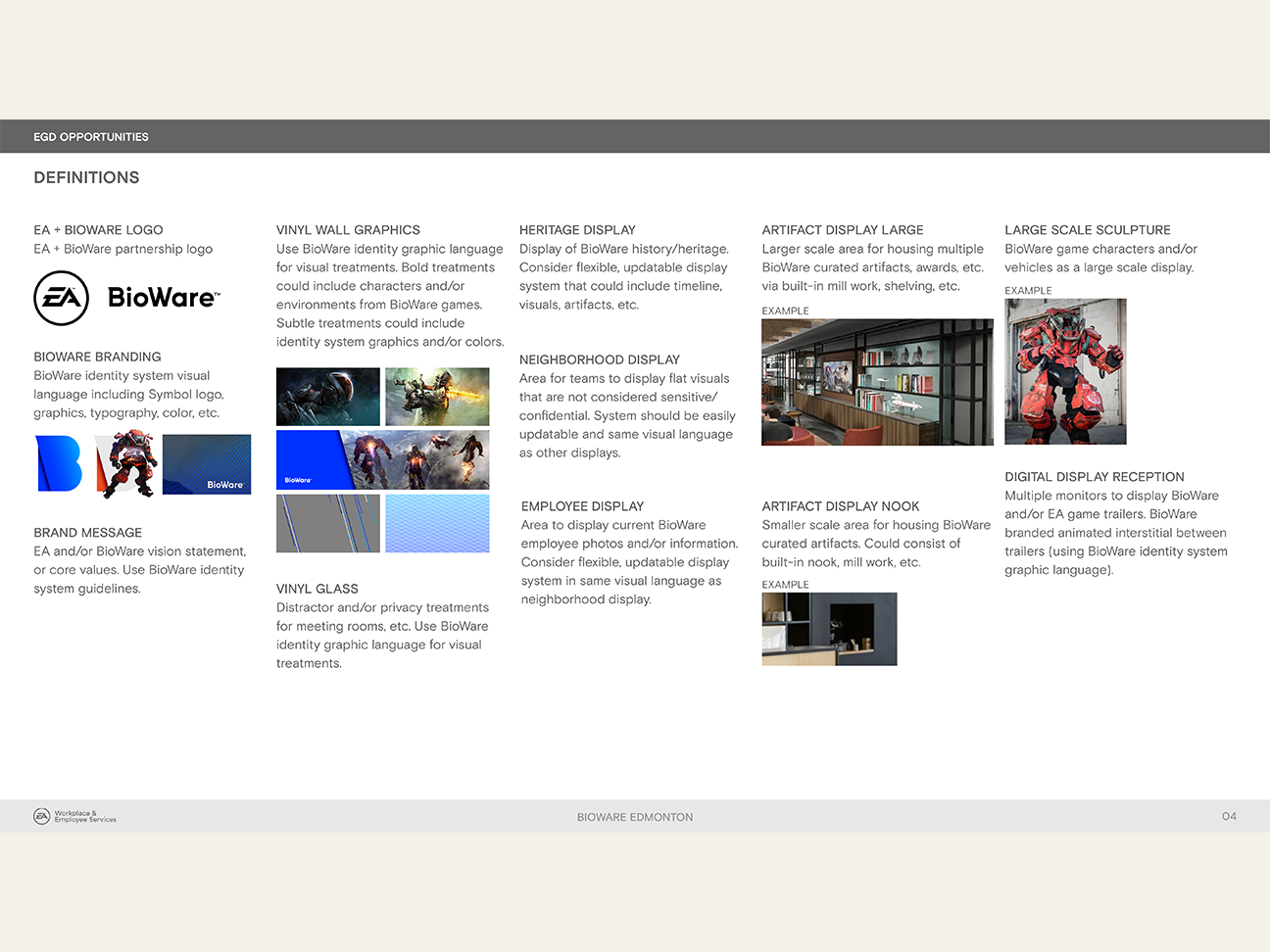
Task: Select the VINYL WALL GRAPHICS heading
Action: pyautogui.click(x=348, y=230)
